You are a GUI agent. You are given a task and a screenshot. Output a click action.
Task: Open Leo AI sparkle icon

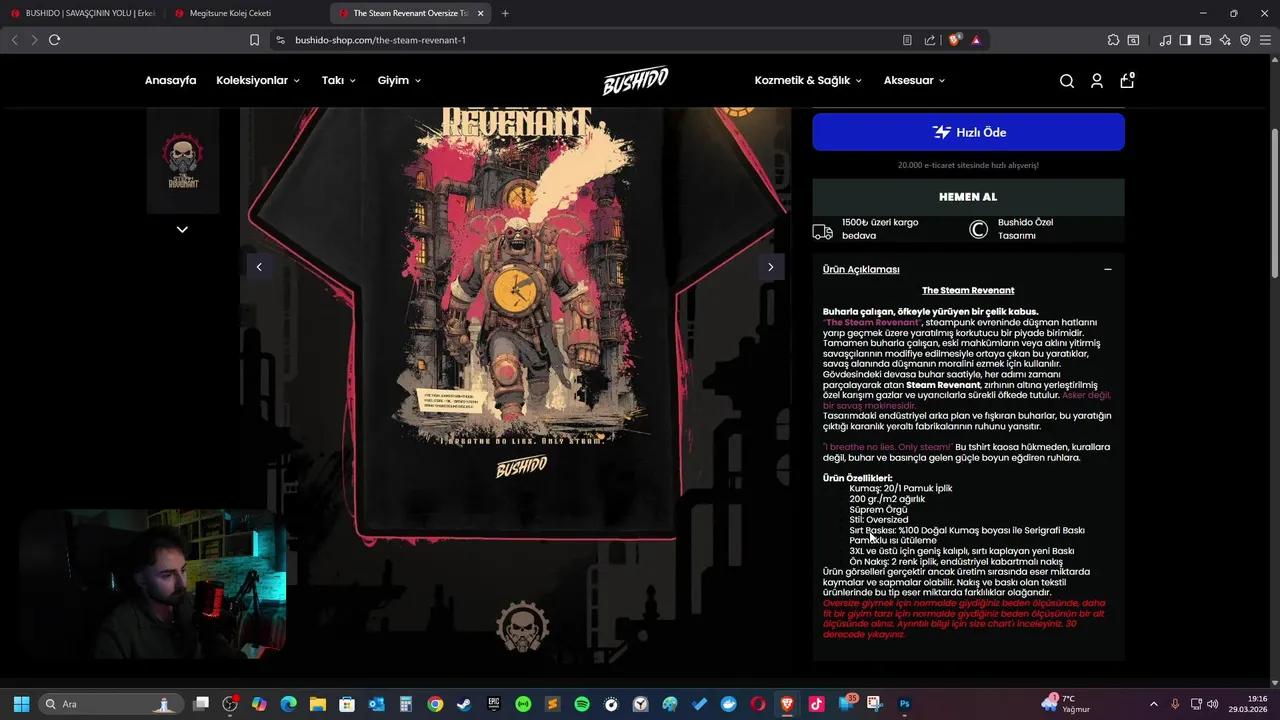click(x=1225, y=40)
